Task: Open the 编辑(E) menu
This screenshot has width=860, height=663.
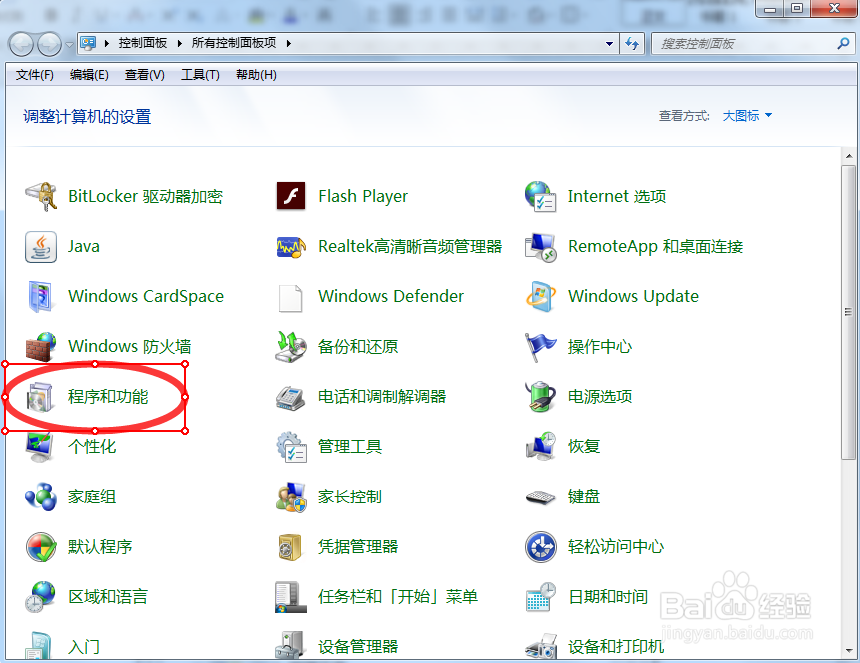Action: [89, 75]
